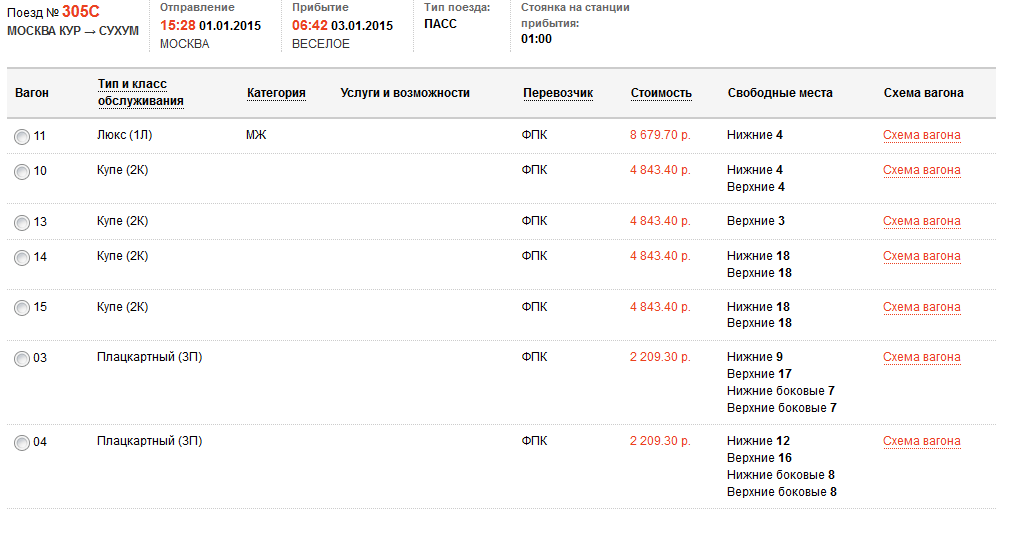Image resolution: width=1012 pixels, height=534 pixels.
Task: Click the Категория column header
Action: 276,93
